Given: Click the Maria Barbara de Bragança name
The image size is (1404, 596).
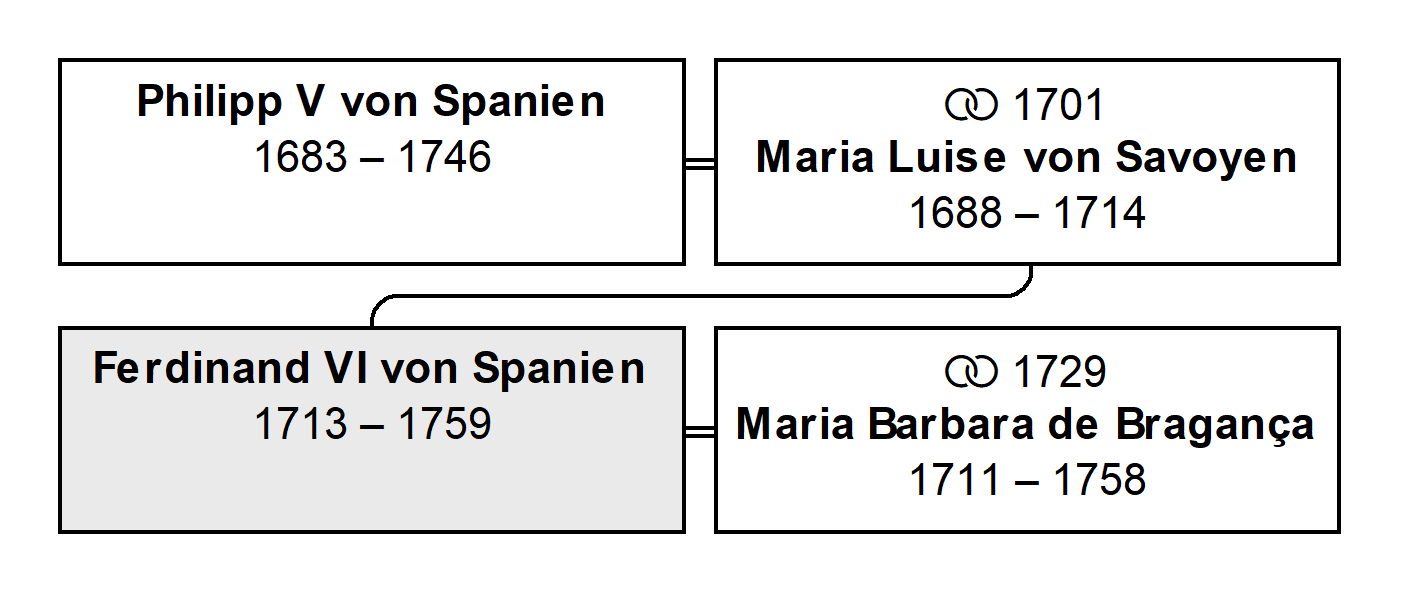Looking at the screenshot, I should pyautogui.click(x=1026, y=425).
